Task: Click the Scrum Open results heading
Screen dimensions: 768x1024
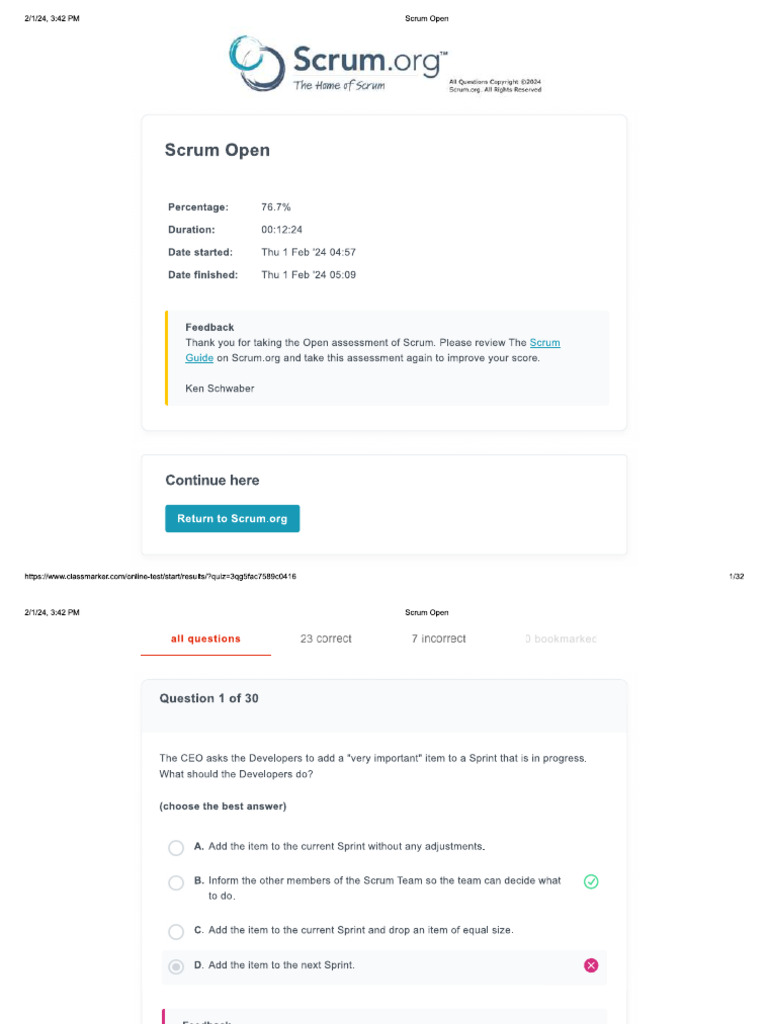Action: click(x=217, y=150)
